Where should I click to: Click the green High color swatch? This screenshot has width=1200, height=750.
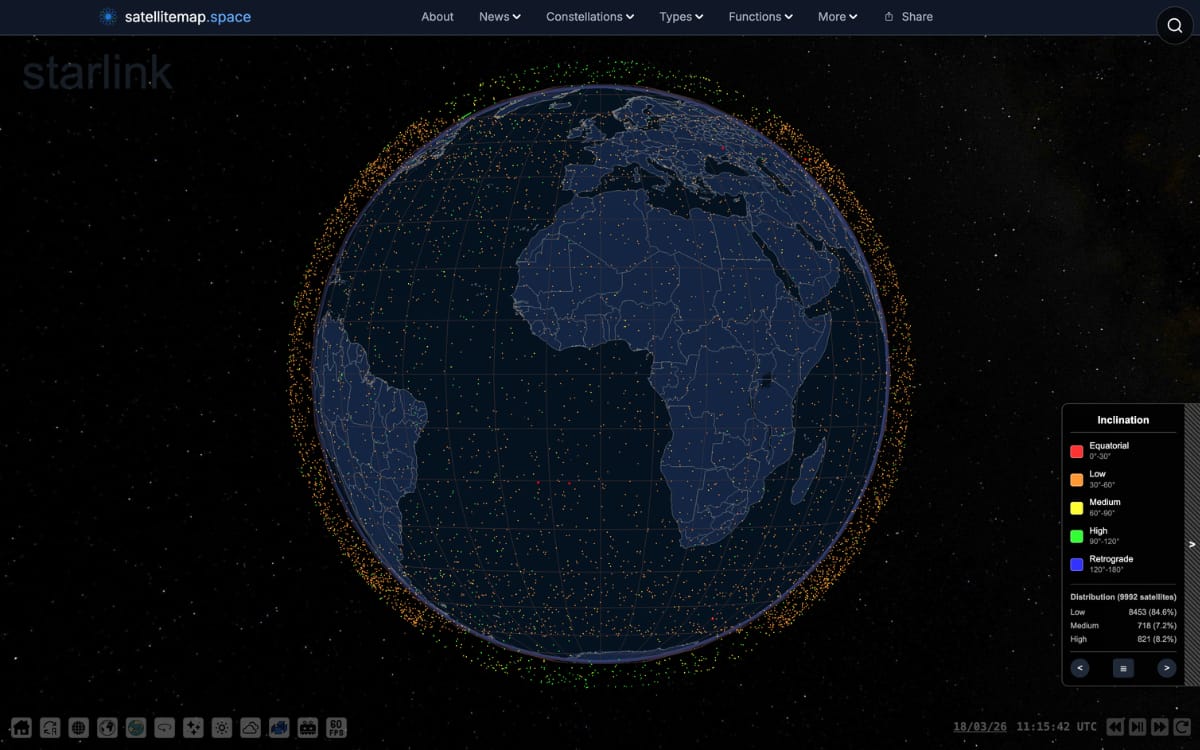(x=1077, y=536)
